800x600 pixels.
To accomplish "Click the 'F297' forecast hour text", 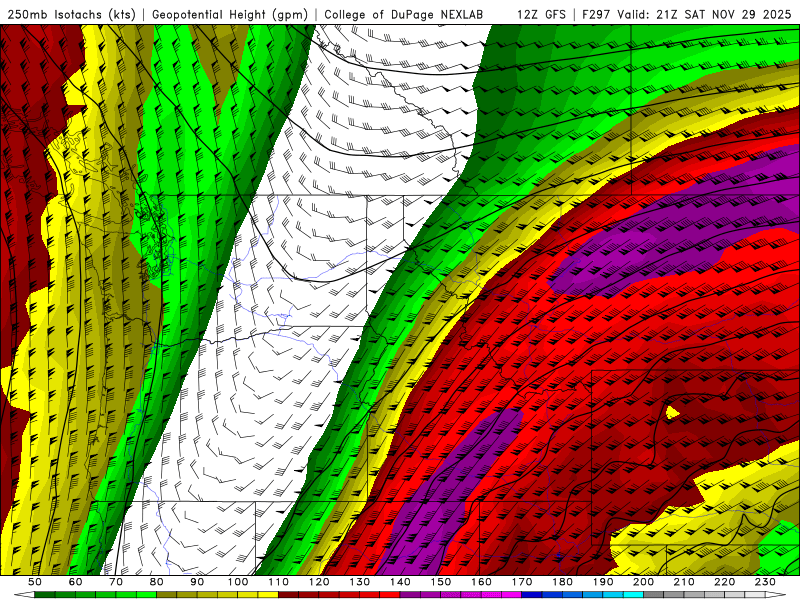I will [597, 15].
